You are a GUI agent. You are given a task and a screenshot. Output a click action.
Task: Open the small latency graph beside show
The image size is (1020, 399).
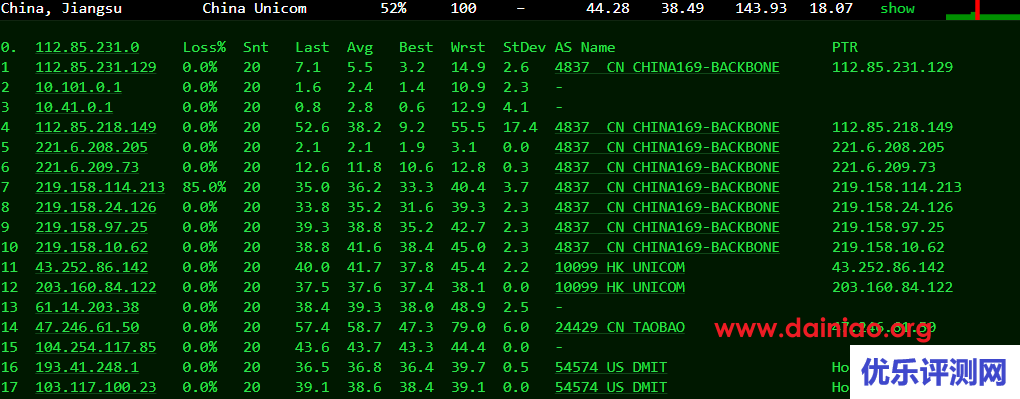pyautogui.click(x=982, y=10)
